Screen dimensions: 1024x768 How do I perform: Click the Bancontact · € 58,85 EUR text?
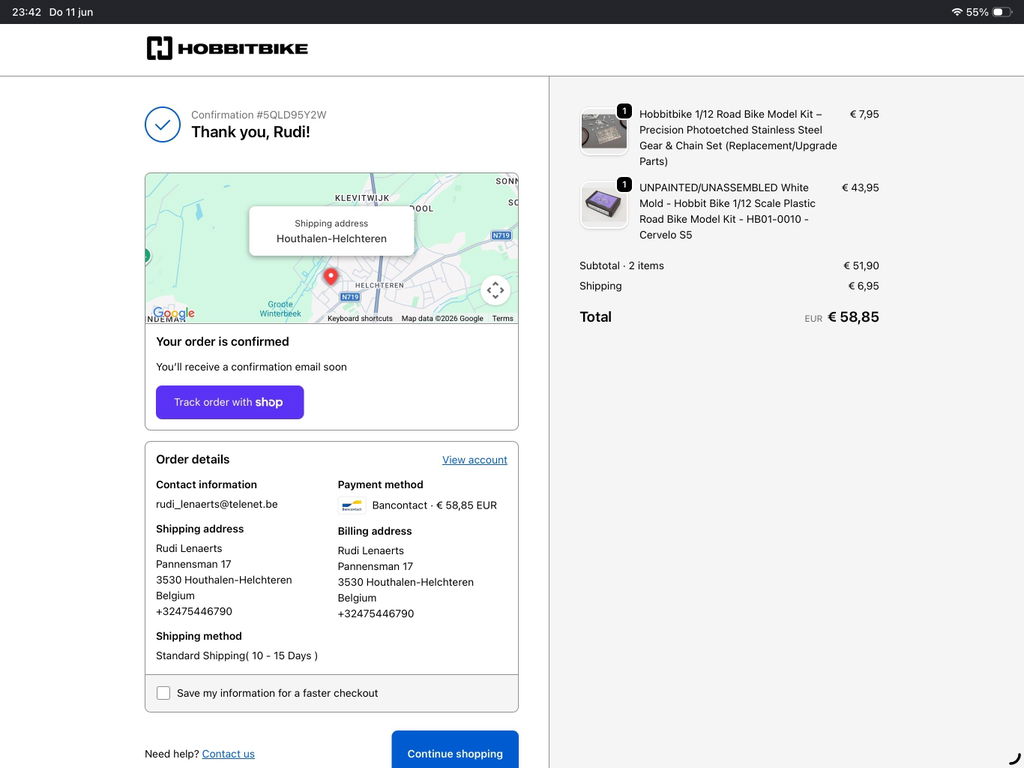pos(434,505)
